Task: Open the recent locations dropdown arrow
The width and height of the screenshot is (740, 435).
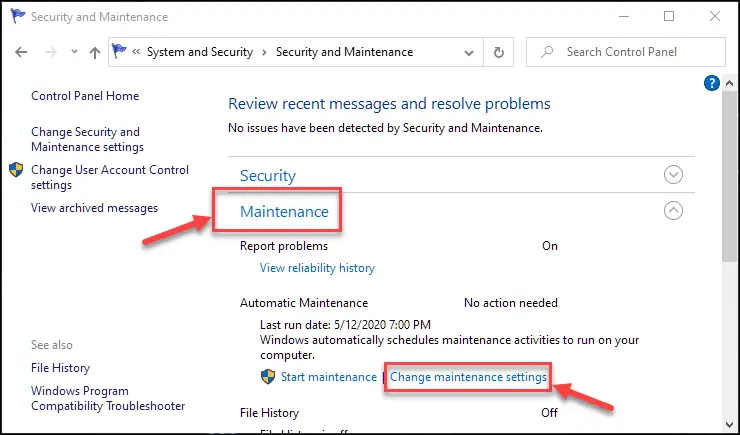Action: pyautogui.click(x=74, y=52)
